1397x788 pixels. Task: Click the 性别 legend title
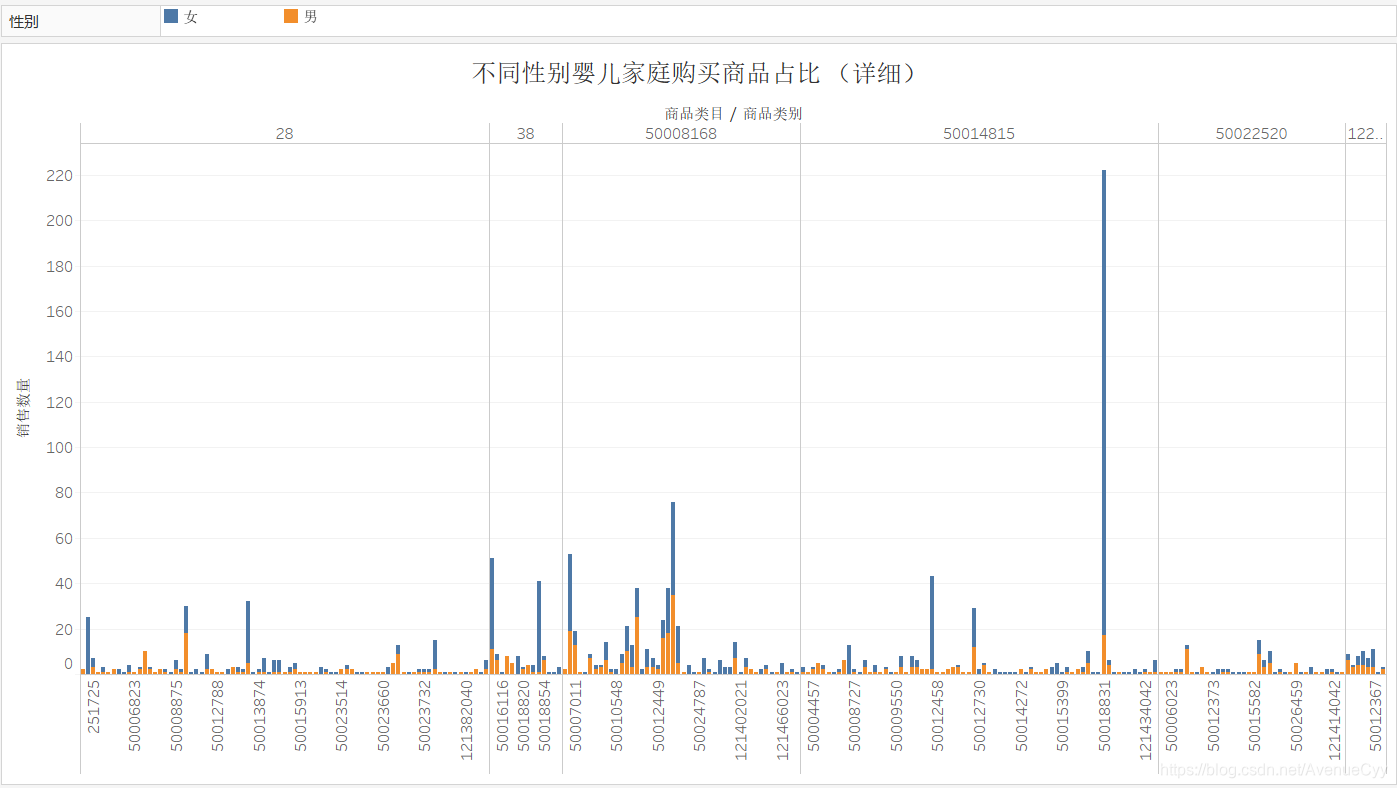24,21
